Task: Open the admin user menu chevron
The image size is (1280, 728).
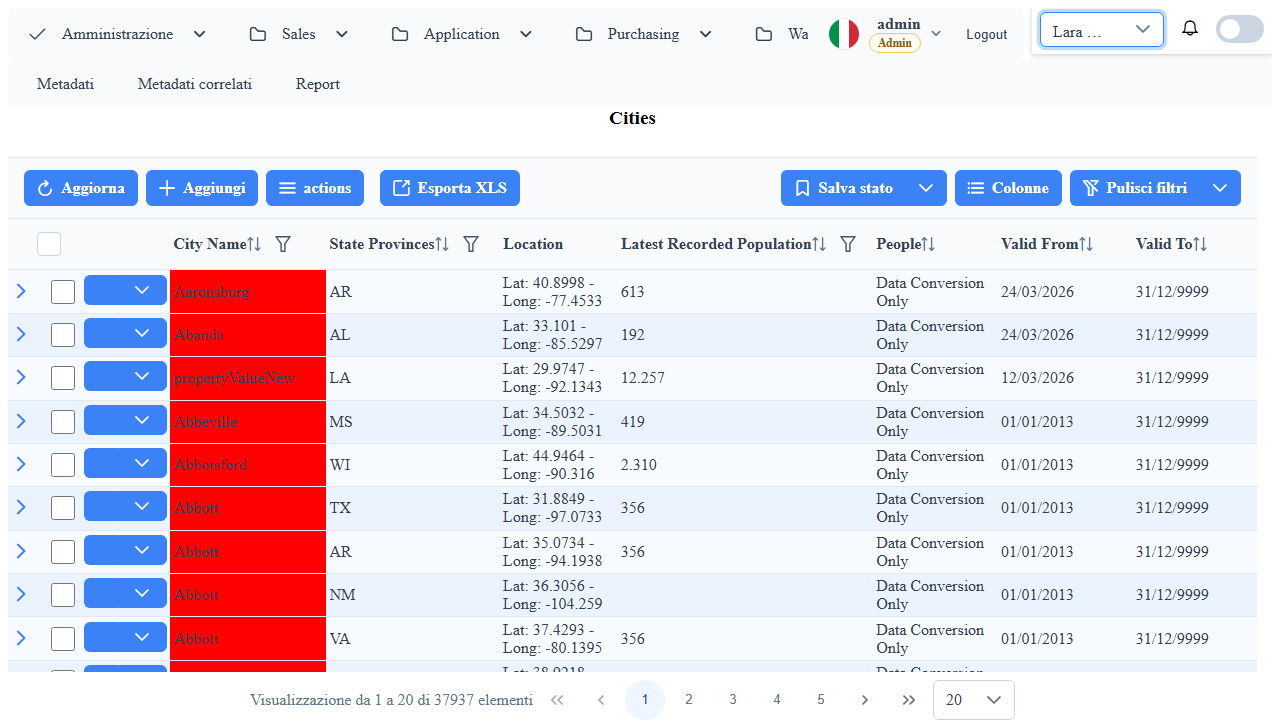Action: point(936,34)
